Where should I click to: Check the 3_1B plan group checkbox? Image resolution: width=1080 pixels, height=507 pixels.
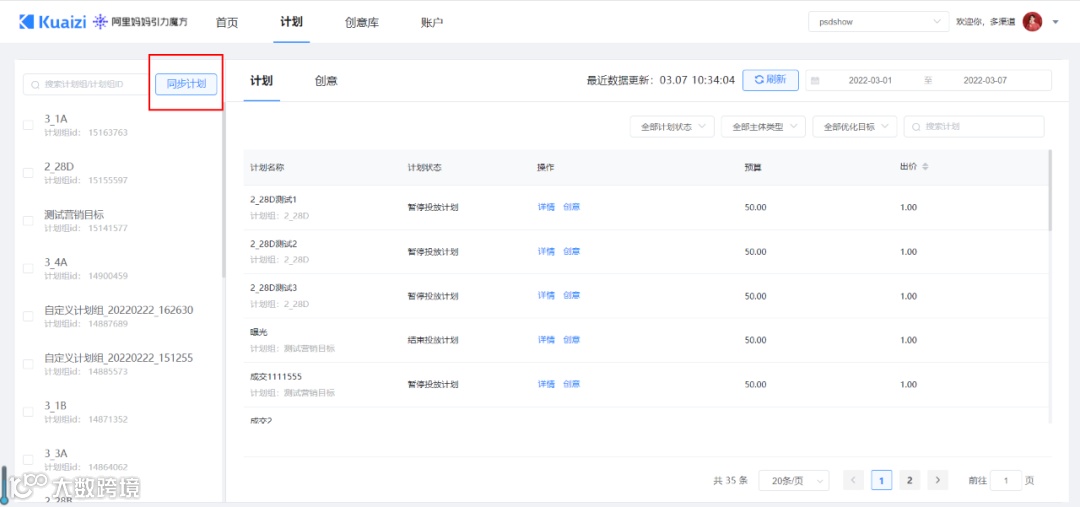(x=28, y=412)
